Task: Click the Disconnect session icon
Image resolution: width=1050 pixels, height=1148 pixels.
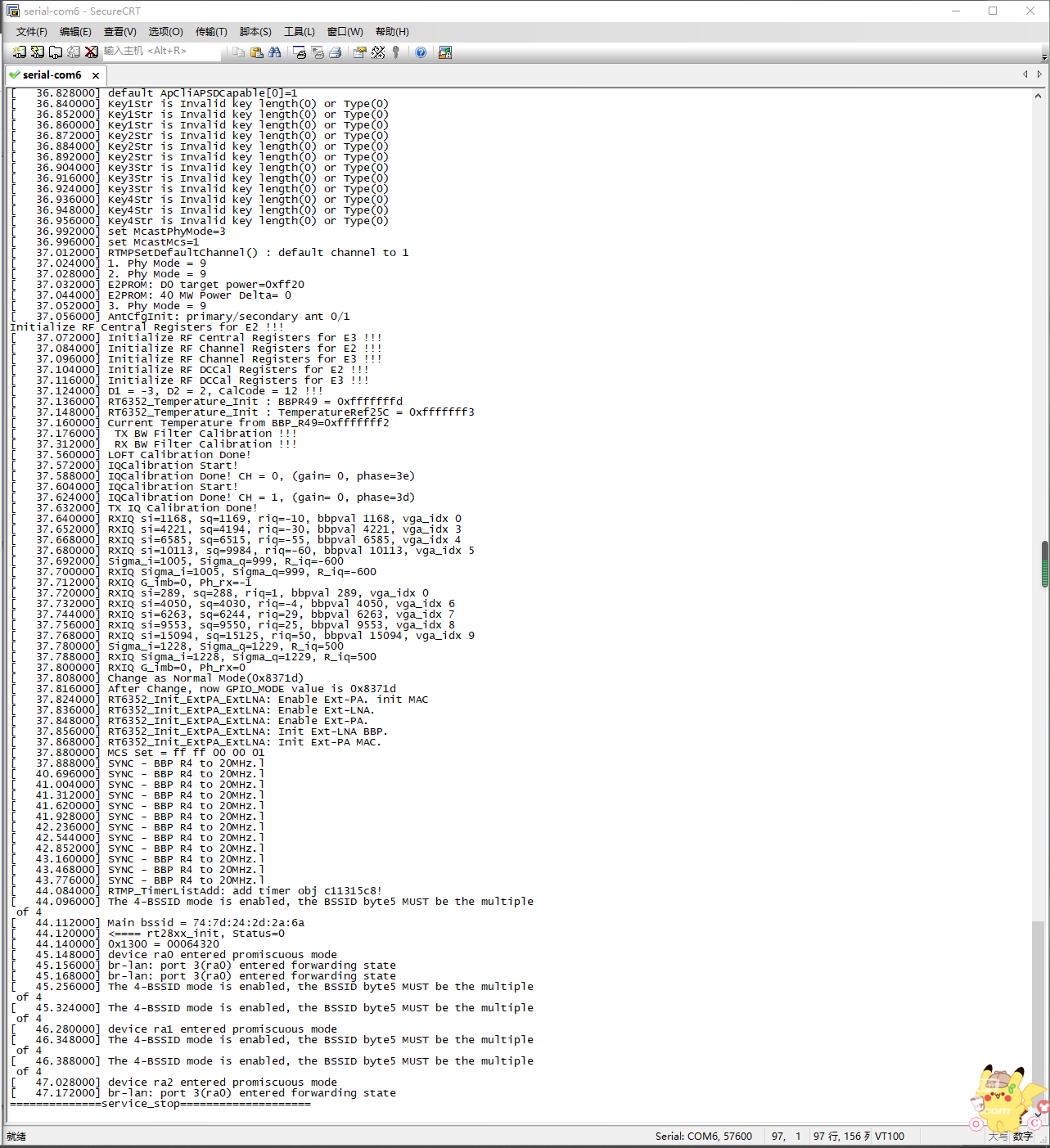Action: (92, 52)
